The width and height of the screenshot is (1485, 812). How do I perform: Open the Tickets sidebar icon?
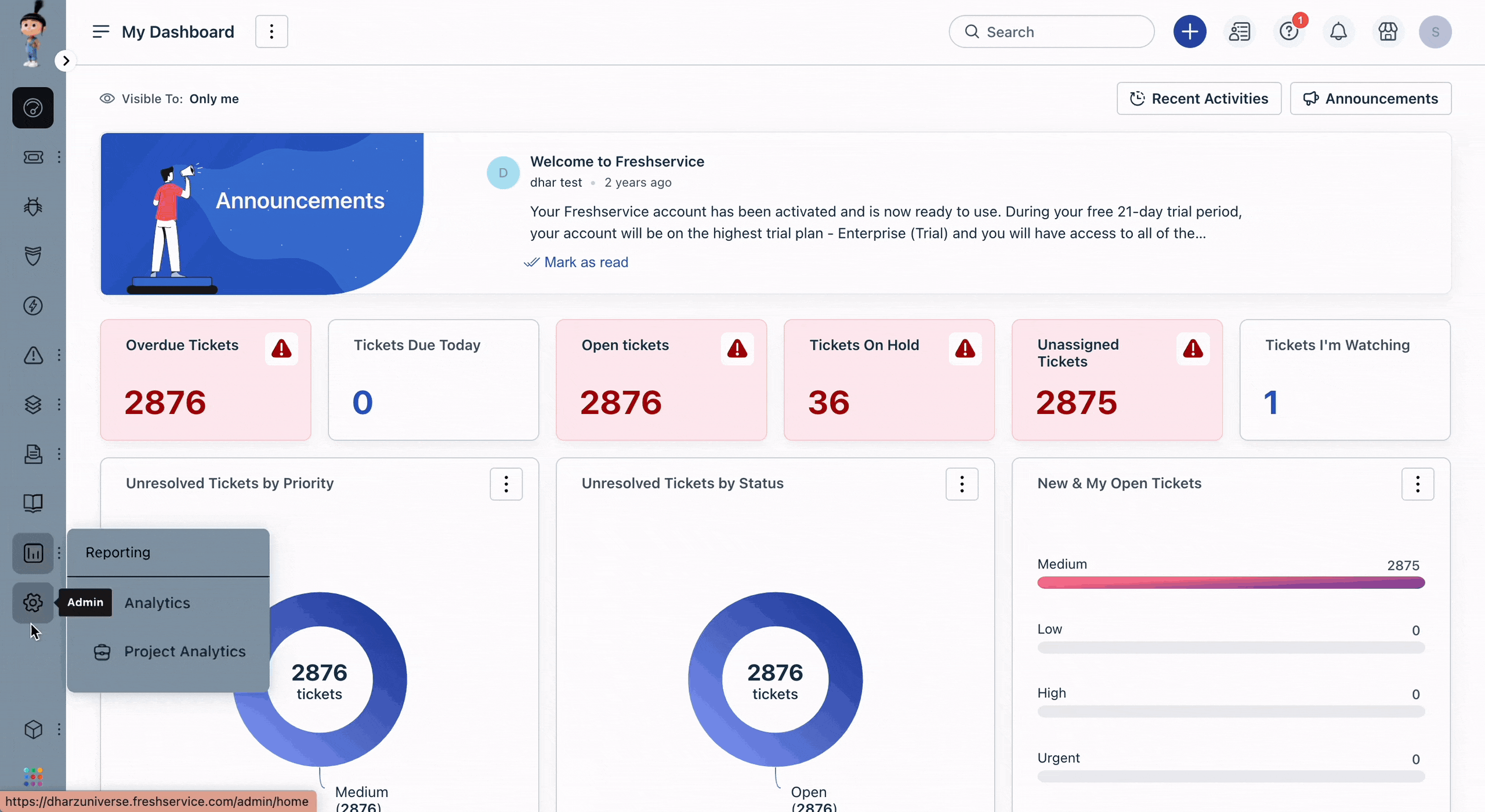click(33, 157)
